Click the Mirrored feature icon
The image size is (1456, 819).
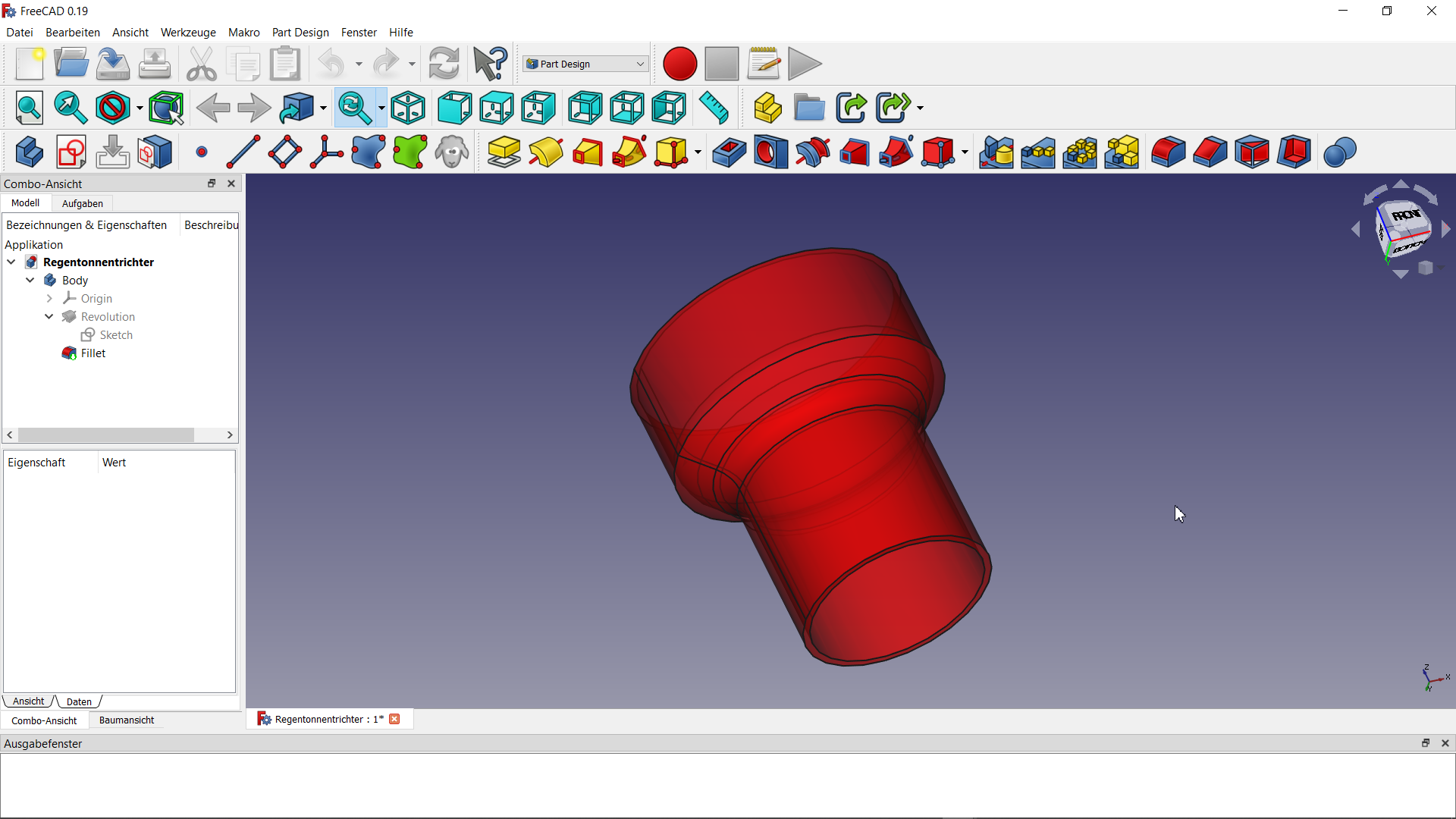pyautogui.click(x=996, y=152)
